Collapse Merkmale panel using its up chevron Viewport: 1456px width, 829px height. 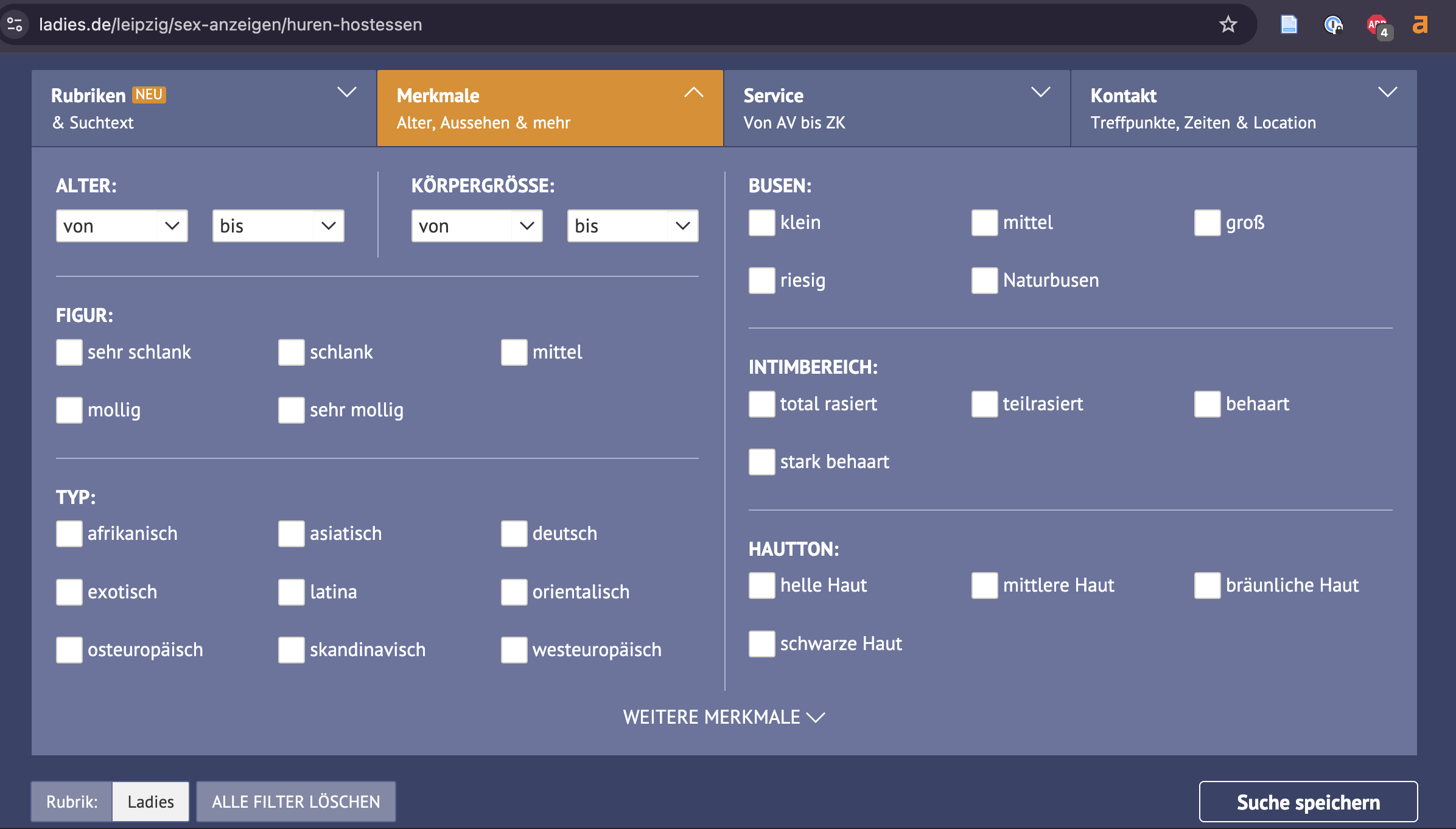(693, 93)
